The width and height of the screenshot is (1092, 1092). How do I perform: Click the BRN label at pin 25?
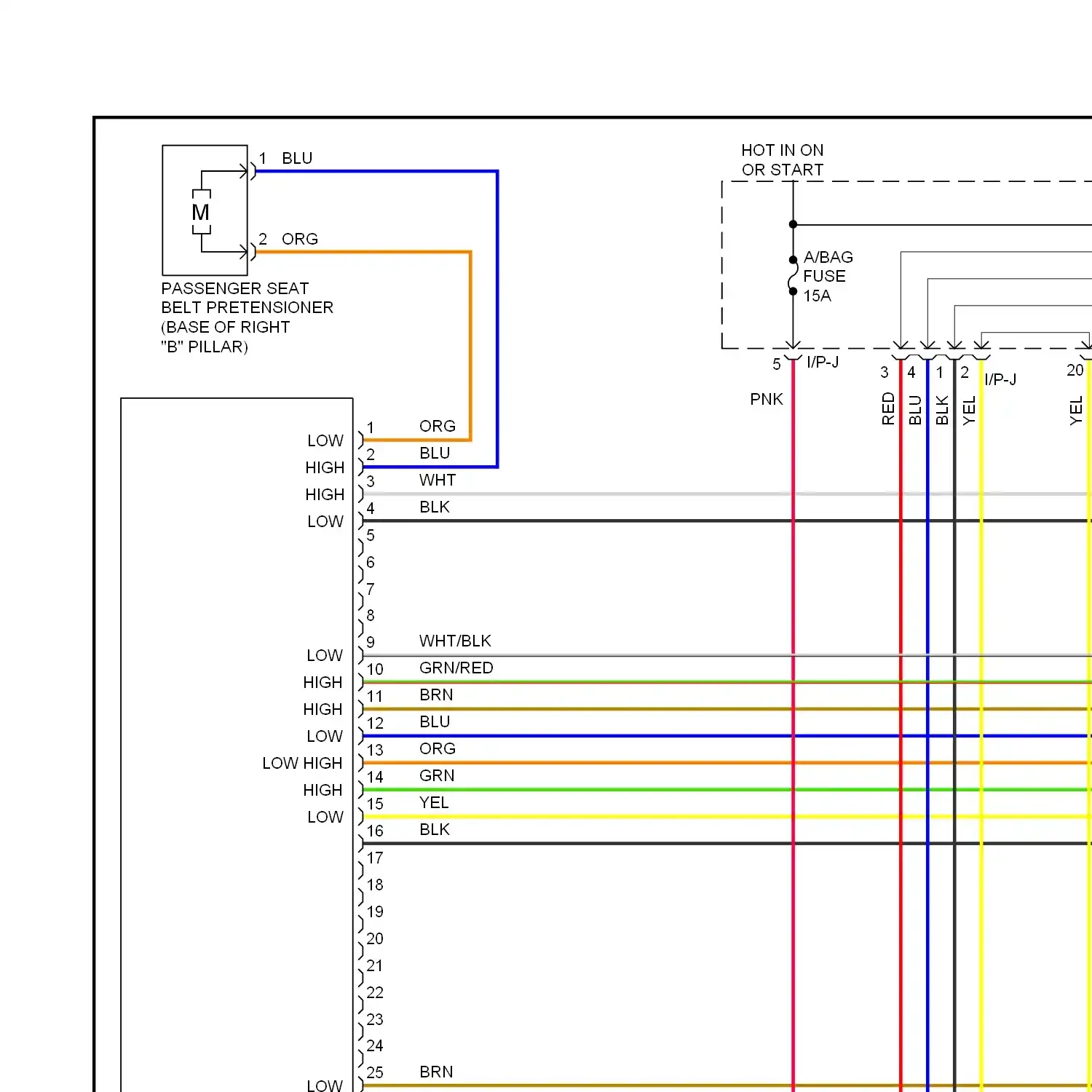point(436,1072)
